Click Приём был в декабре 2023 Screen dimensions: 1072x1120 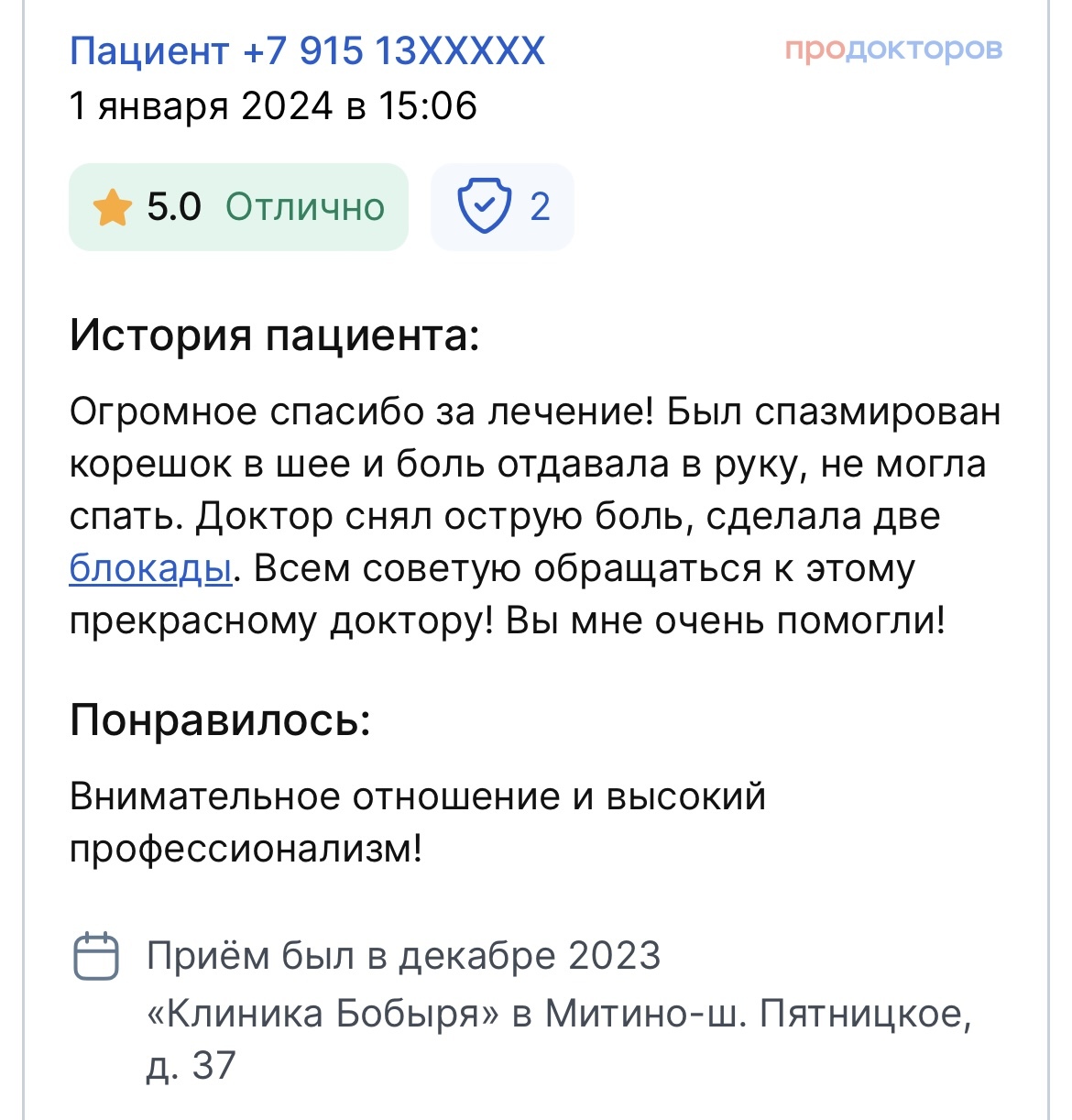pos(403,956)
